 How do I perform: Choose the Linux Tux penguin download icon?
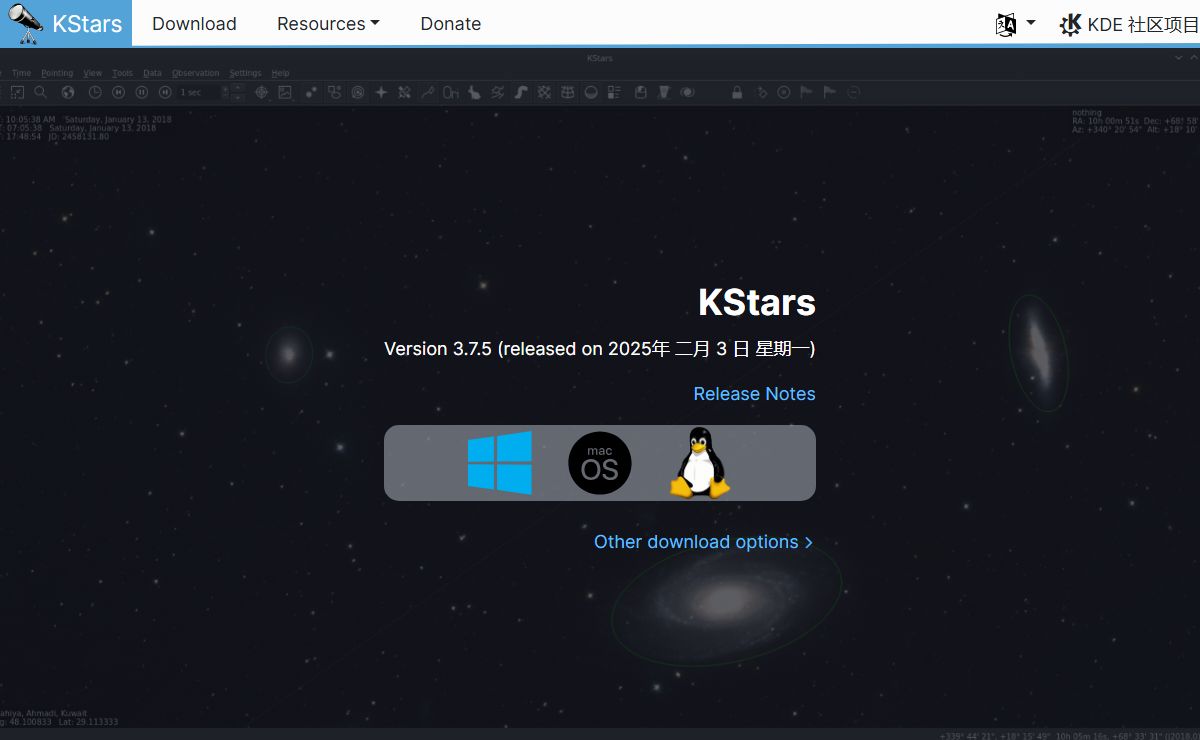point(700,463)
